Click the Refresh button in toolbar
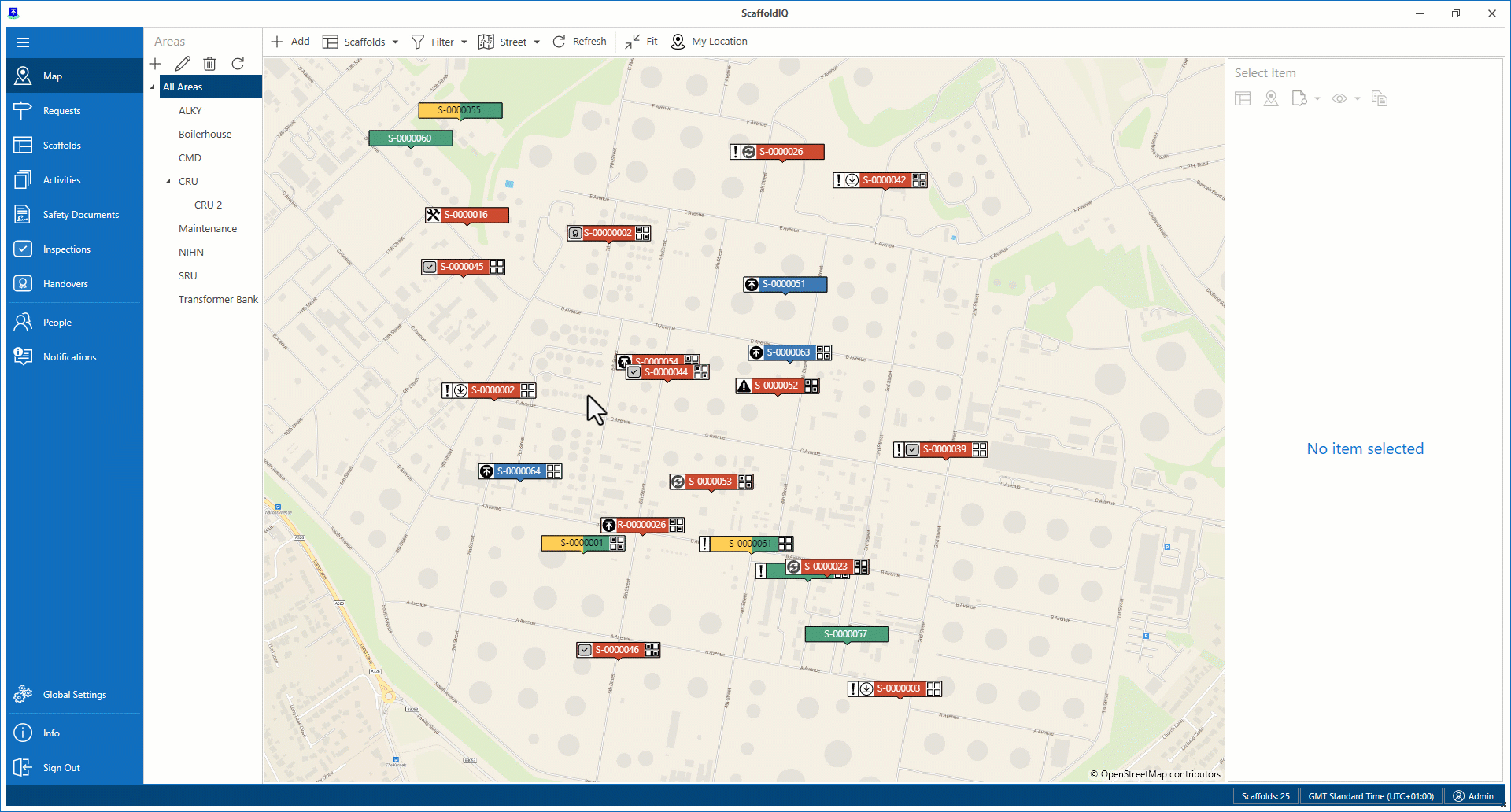The image size is (1511, 812). tap(579, 42)
